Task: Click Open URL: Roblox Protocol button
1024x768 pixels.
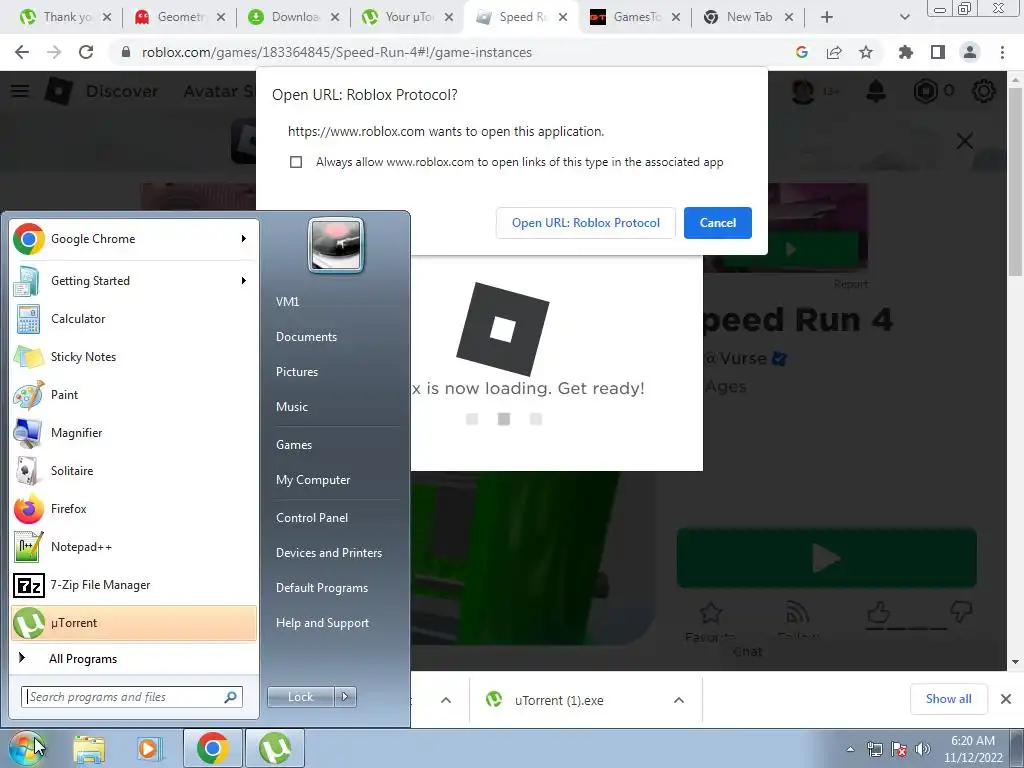Action: pos(586,223)
